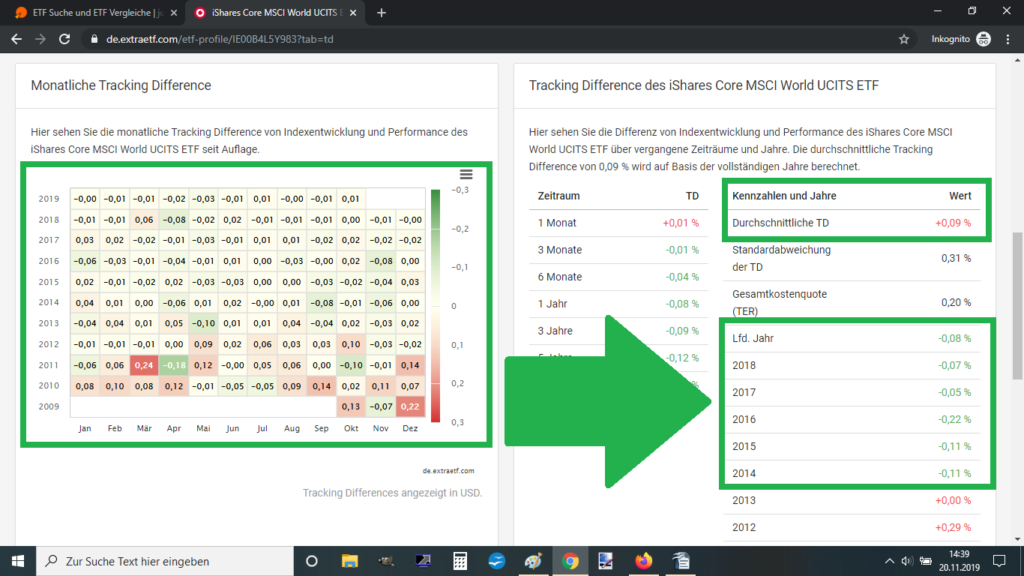Open the Paint app in taskbar
The width and height of the screenshot is (1024, 576).
click(534, 561)
